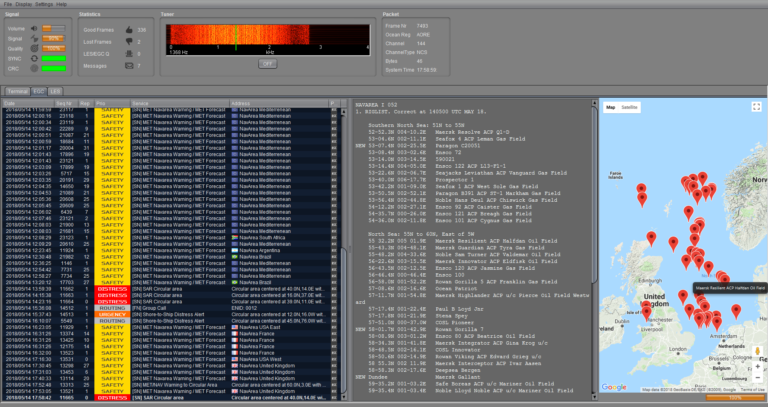Zoom in on the map
This screenshot has width=768, height=407.
(x=757, y=367)
